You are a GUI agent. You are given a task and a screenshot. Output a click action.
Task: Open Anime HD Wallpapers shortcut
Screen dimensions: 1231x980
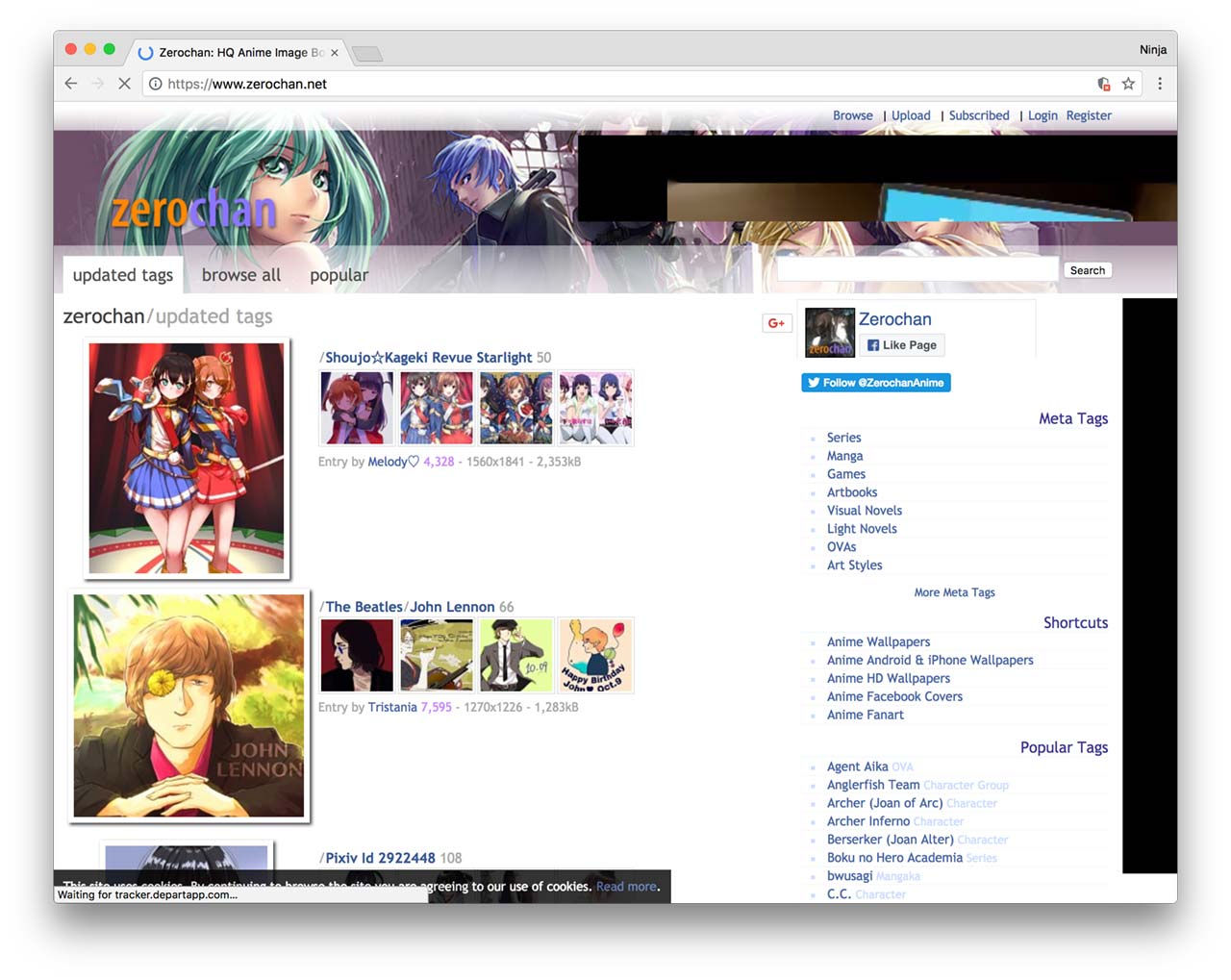889,678
